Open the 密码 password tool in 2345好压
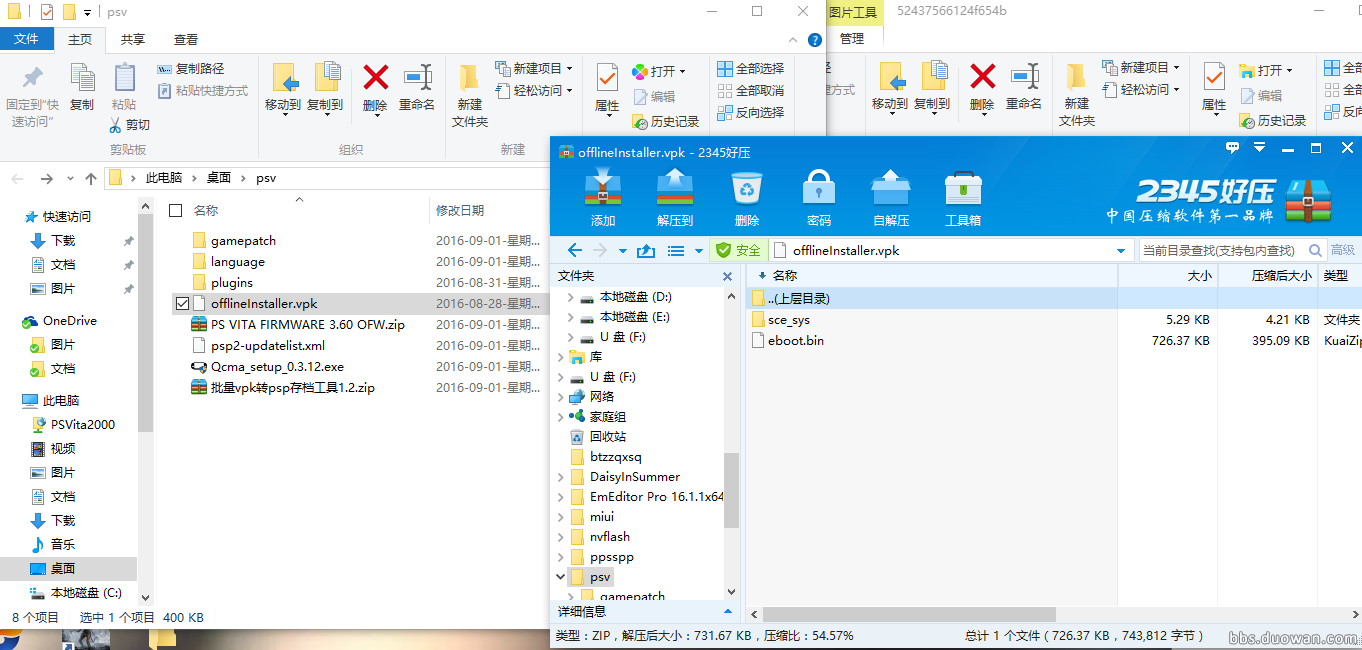 (x=819, y=187)
